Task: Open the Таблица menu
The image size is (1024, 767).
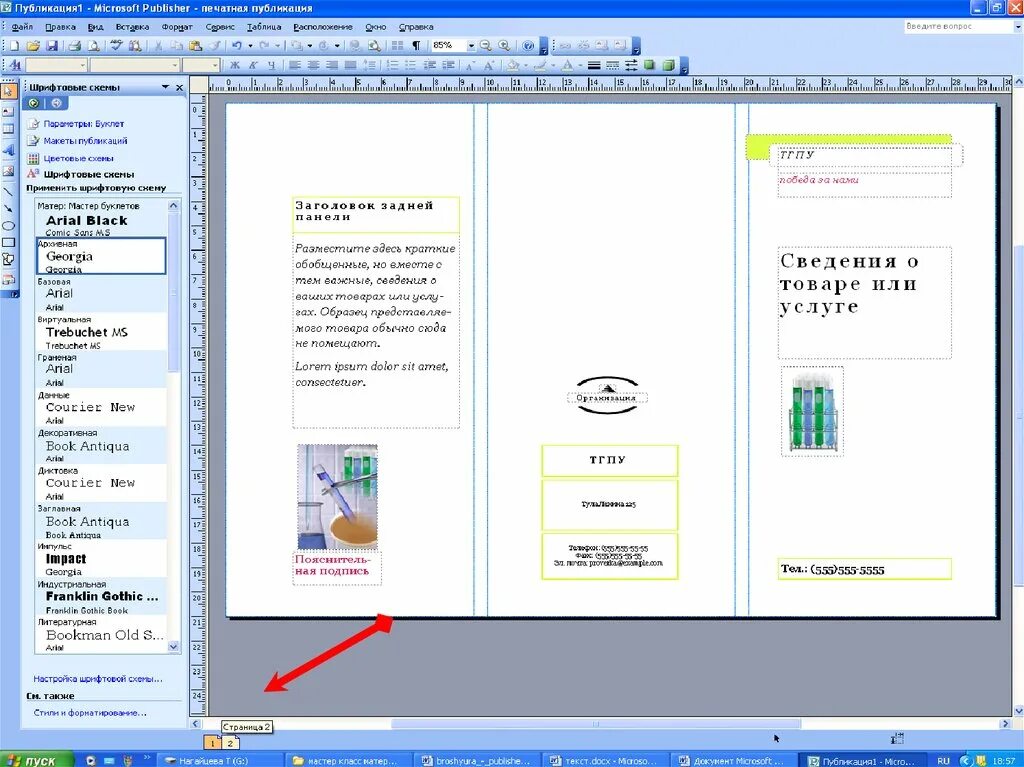Action: tap(264, 27)
